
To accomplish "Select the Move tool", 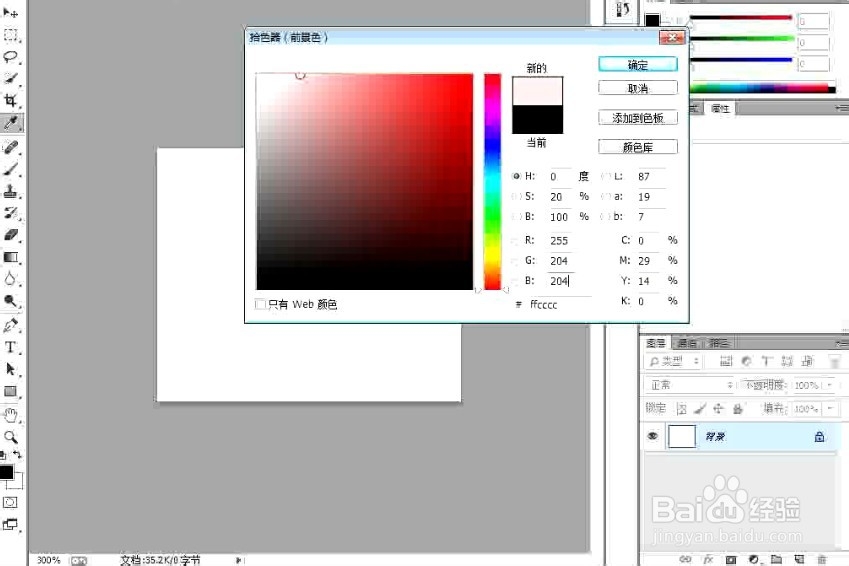I will click(10, 12).
